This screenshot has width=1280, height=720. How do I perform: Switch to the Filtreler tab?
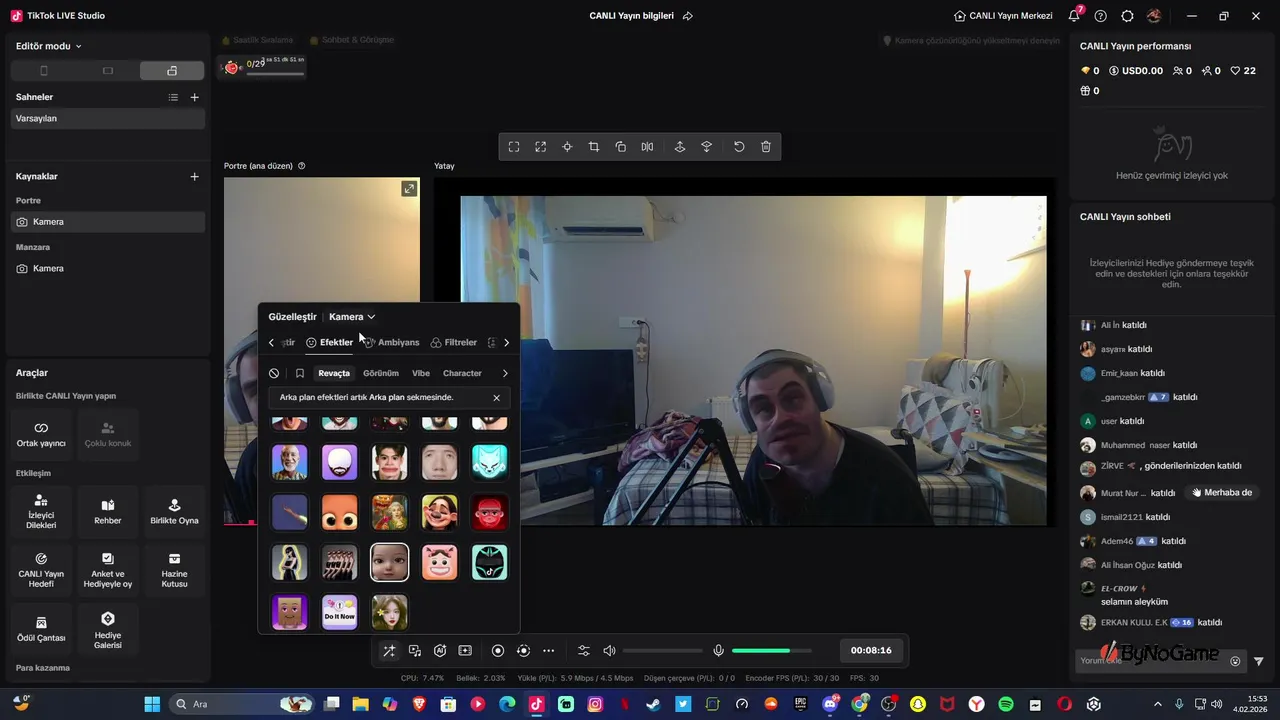tap(454, 343)
